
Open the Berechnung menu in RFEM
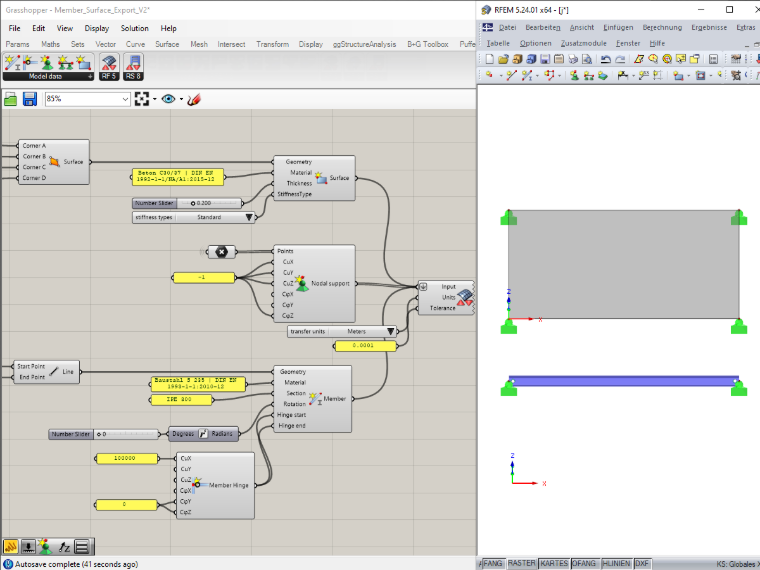[x=662, y=28]
